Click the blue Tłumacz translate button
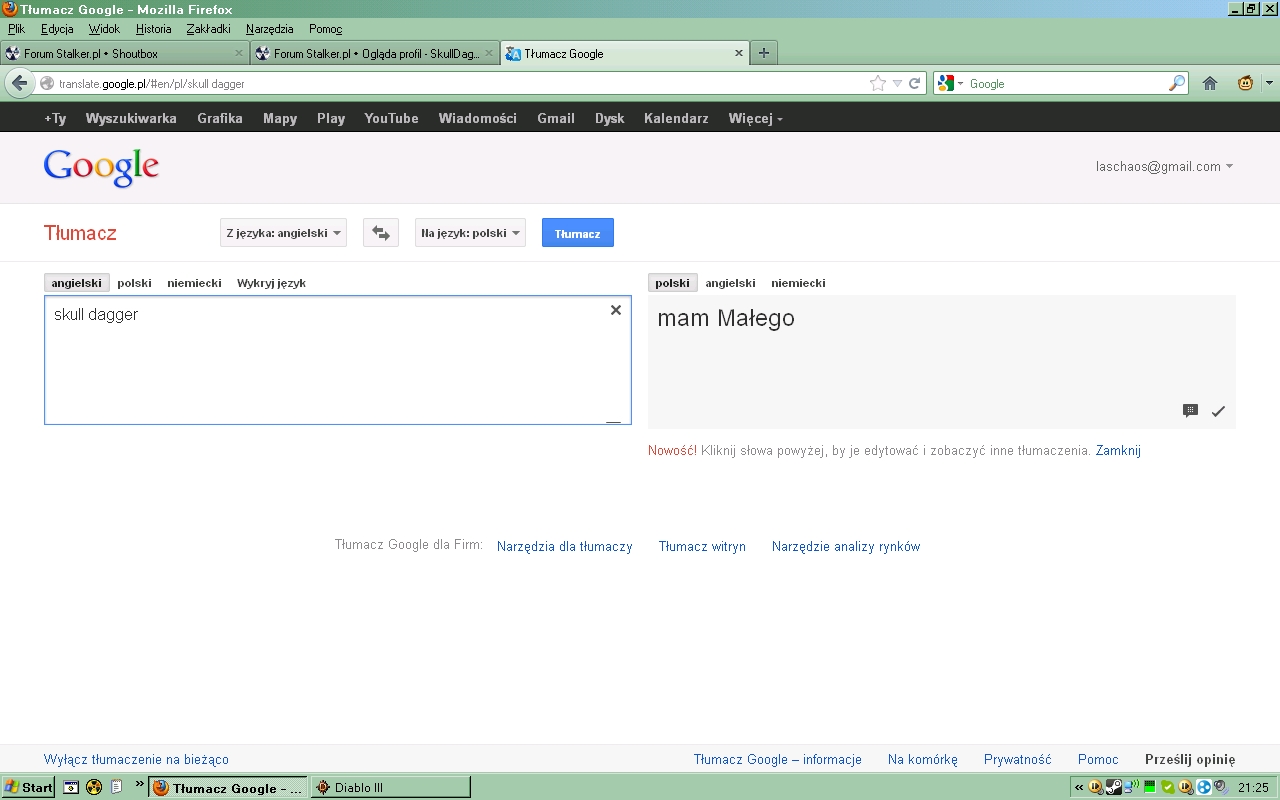This screenshot has width=1280, height=800. coord(578,233)
